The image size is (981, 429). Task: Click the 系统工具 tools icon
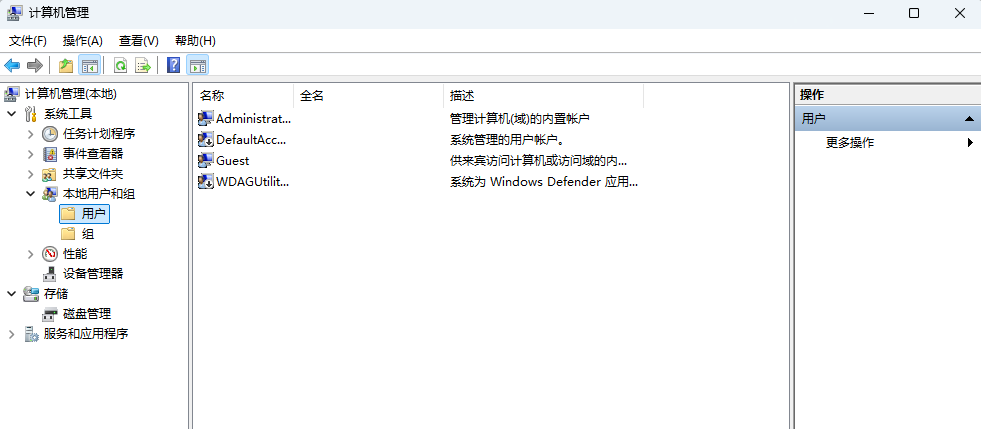pos(31,114)
